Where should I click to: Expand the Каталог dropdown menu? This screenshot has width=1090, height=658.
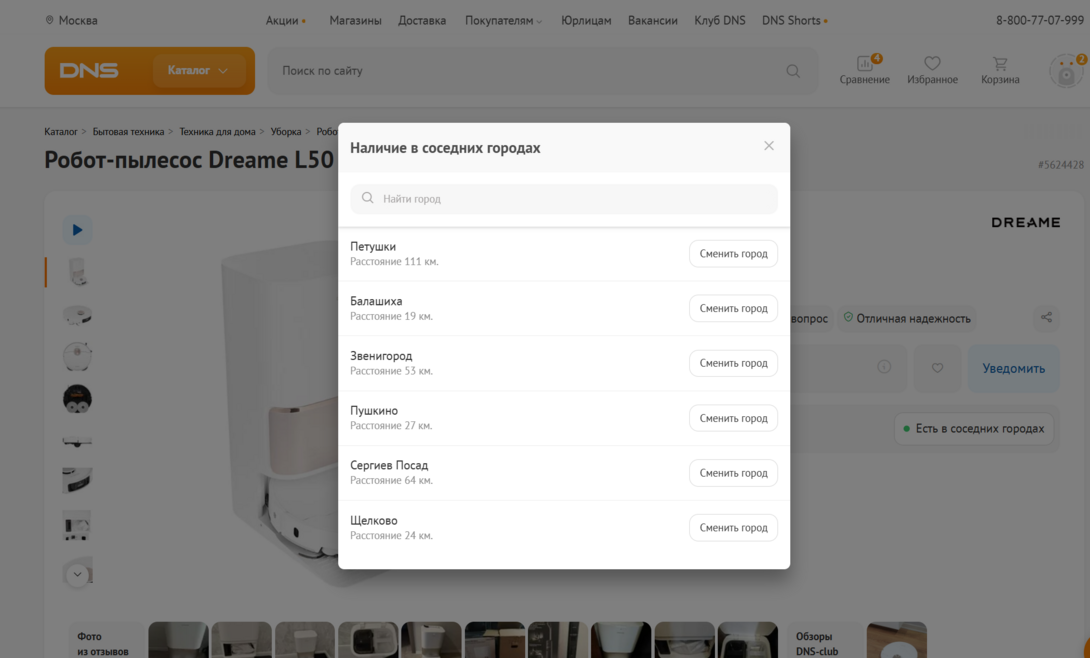pyautogui.click(x=198, y=71)
